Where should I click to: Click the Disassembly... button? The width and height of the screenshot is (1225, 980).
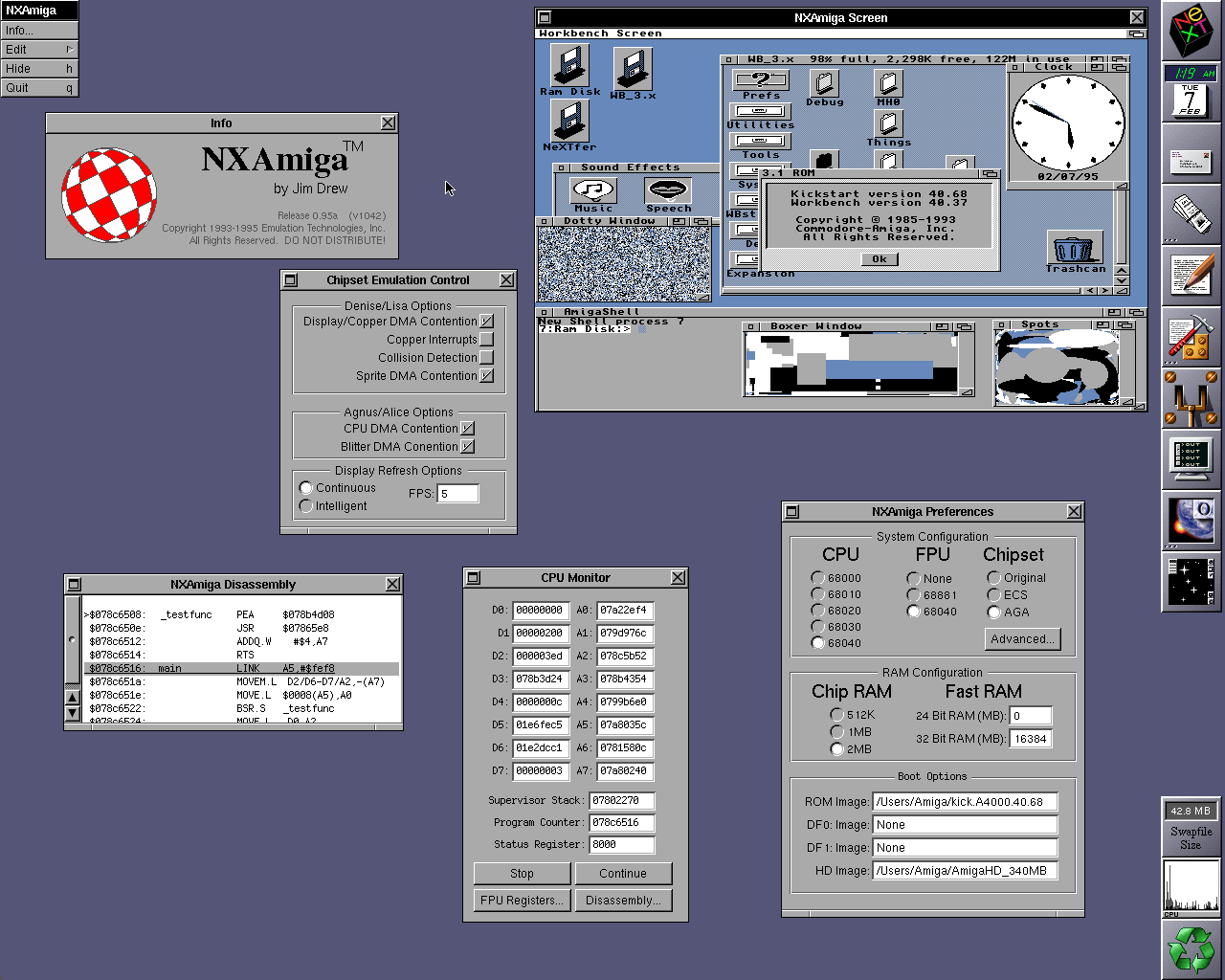[624, 901]
